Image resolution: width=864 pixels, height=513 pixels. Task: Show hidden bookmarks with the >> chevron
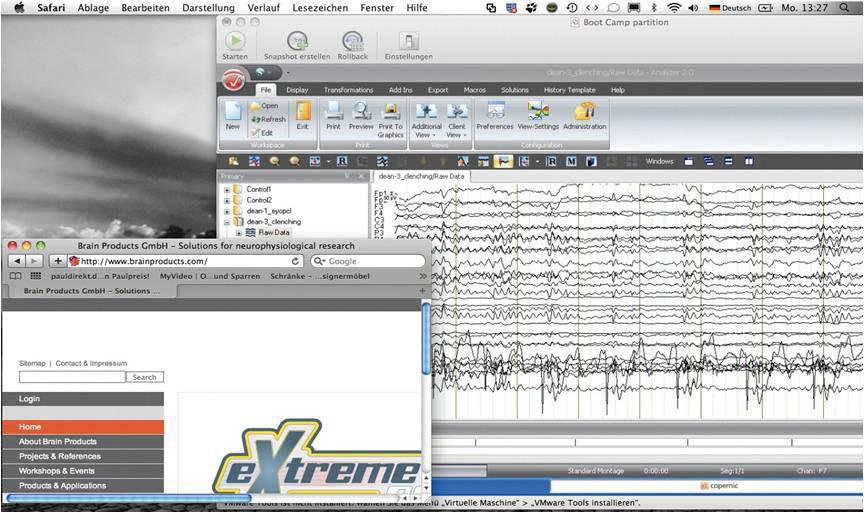423,276
